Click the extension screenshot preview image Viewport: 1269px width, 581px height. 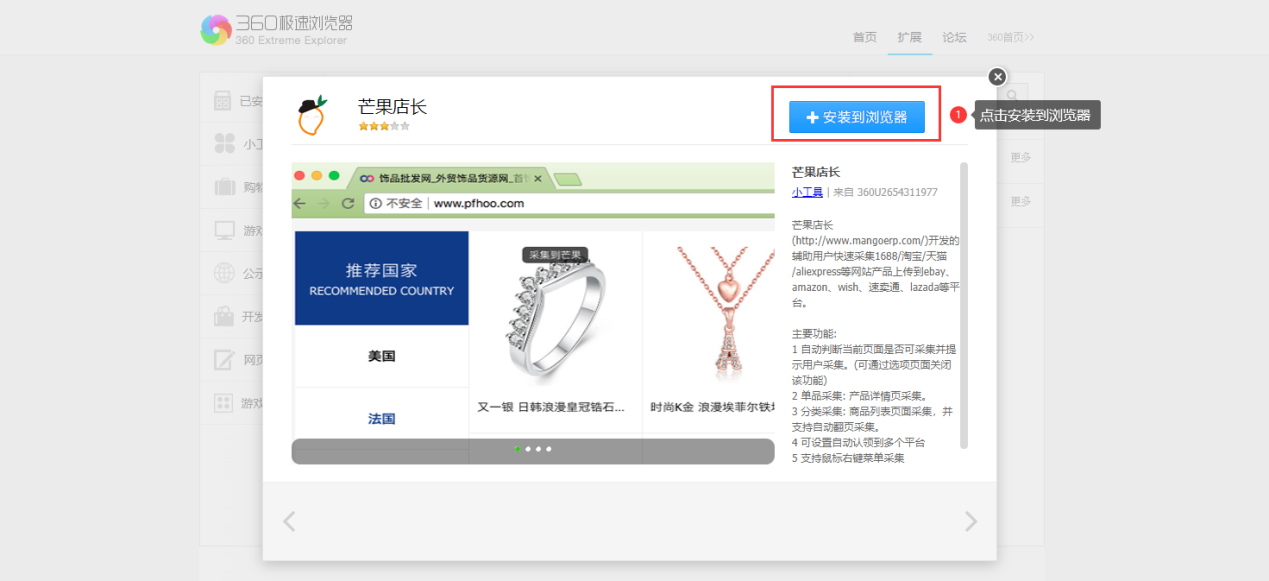click(x=533, y=313)
